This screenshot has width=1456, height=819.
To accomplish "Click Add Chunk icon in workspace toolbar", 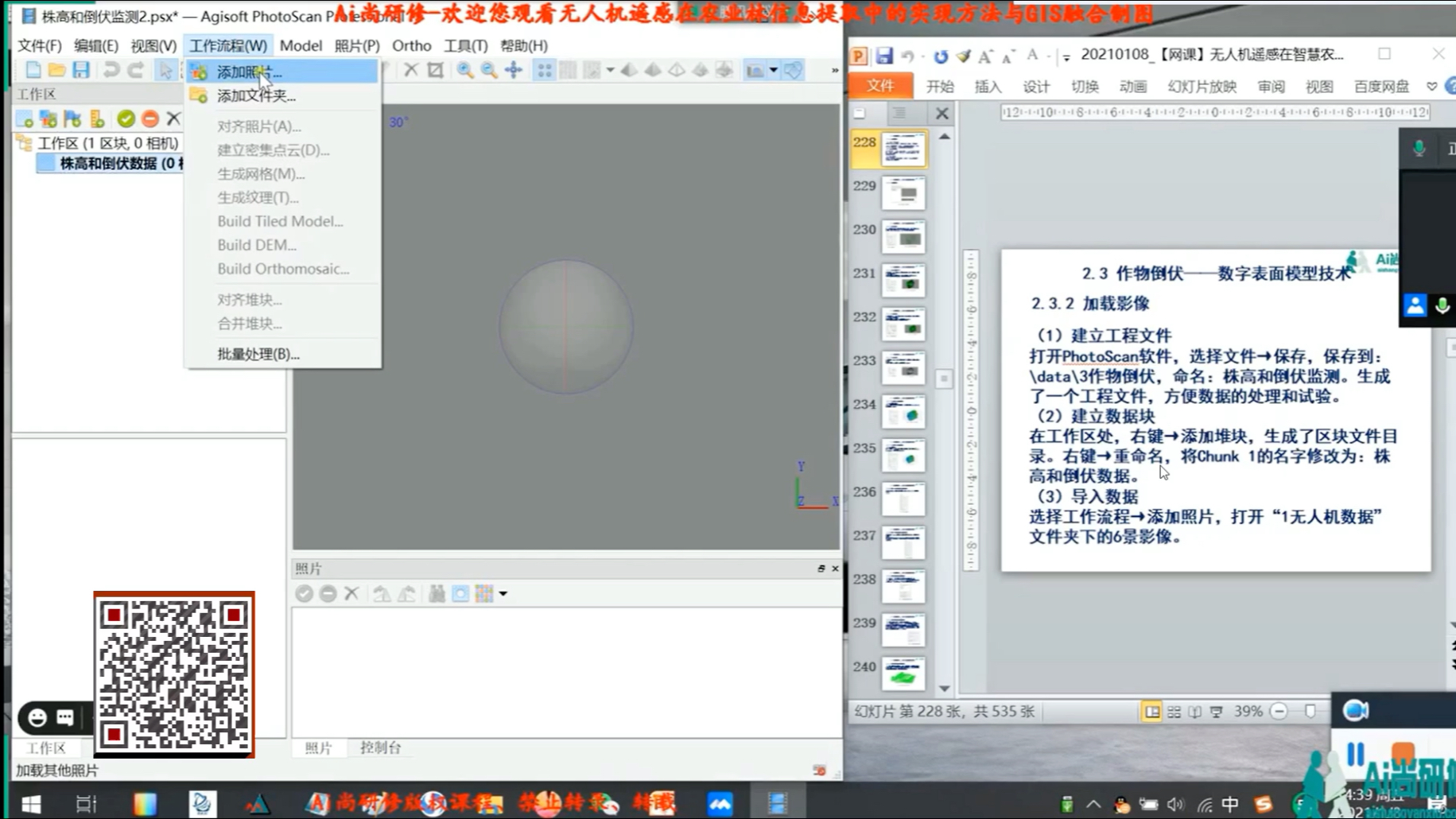I will tap(25, 119).
